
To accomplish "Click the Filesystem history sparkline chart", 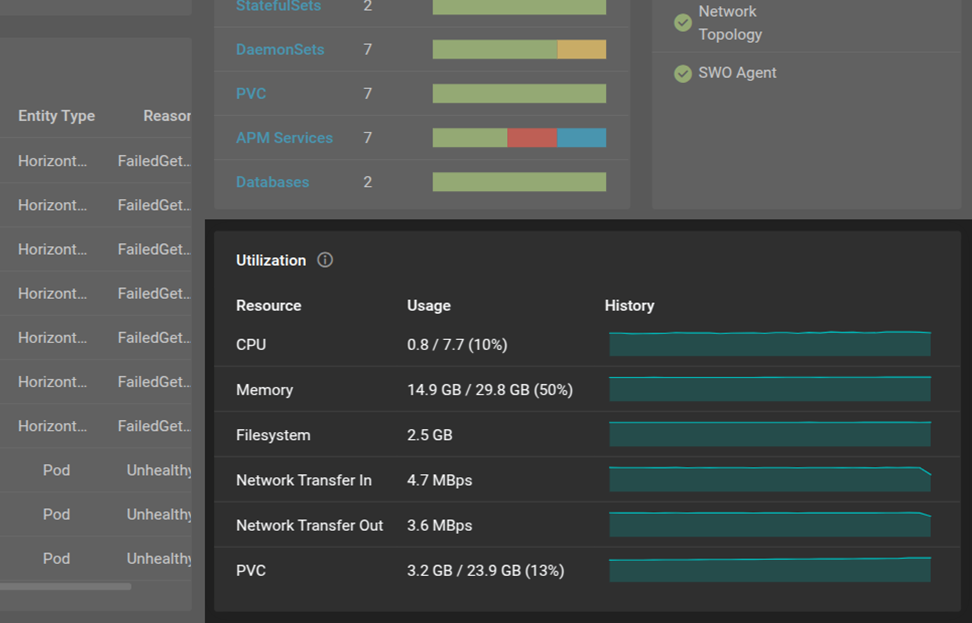I will coord(770,434).
